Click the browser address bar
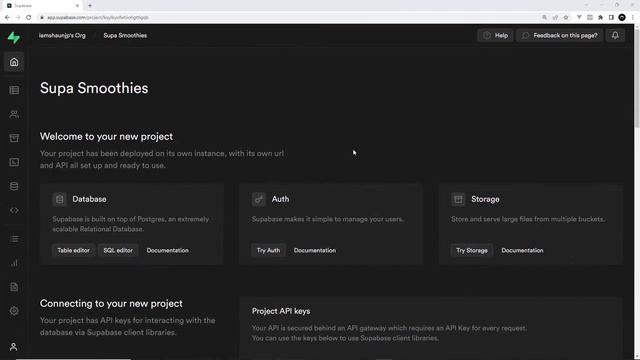Screen dimensions: 640x360 point(286,18)
